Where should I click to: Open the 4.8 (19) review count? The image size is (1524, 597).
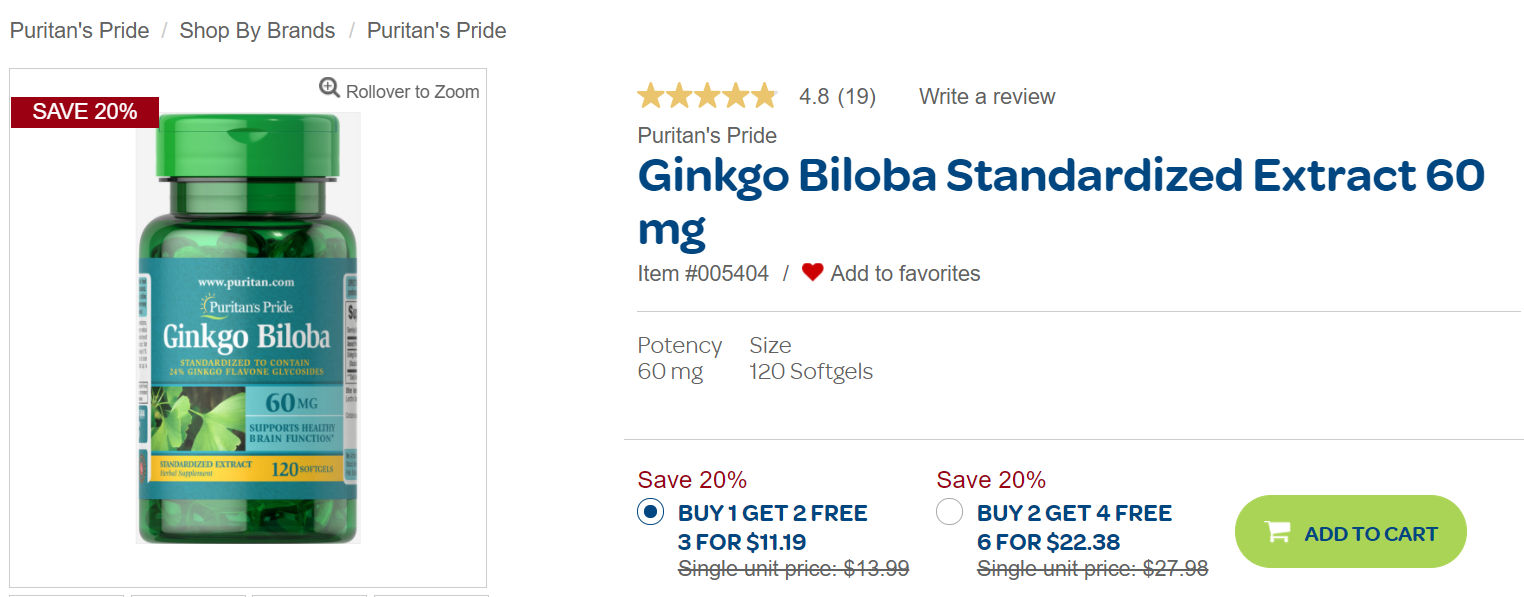pyautogui.click(x=837, y=96)
